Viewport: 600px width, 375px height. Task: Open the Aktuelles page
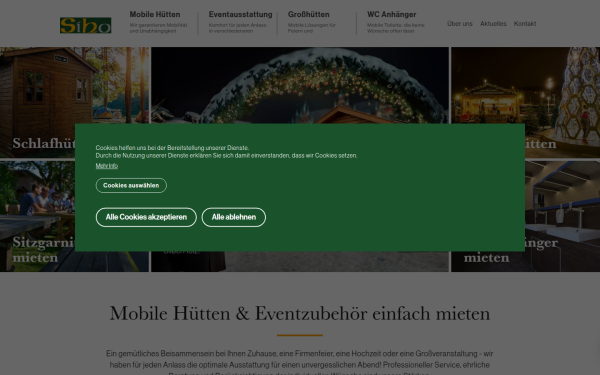tap(493, 24)
